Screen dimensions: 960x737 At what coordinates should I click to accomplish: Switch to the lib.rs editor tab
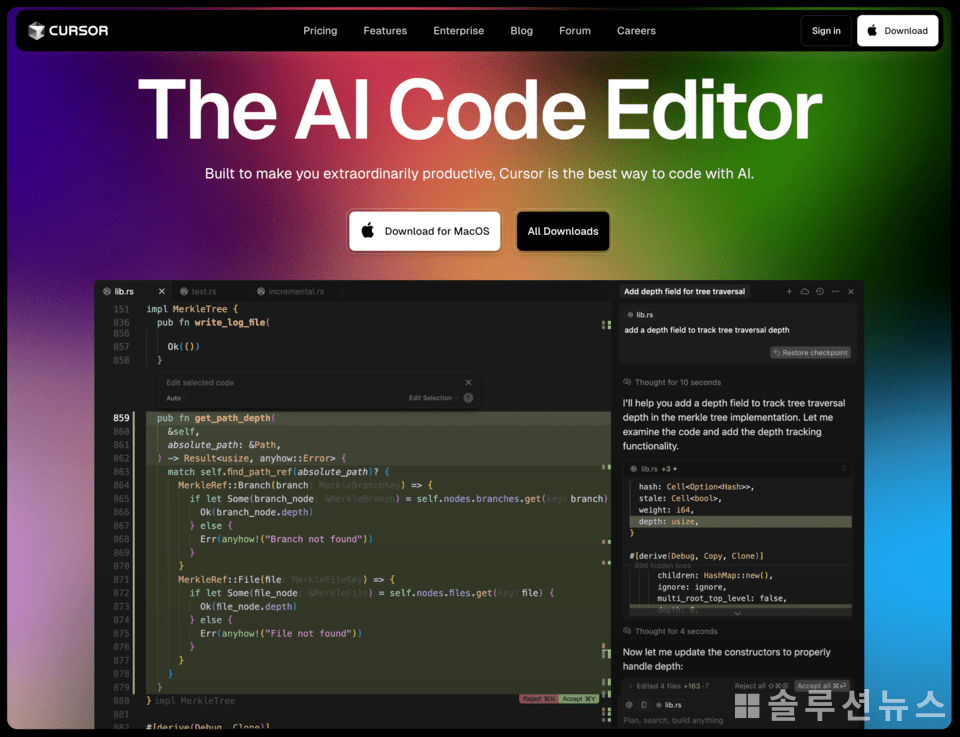click(x=124, y=291)
